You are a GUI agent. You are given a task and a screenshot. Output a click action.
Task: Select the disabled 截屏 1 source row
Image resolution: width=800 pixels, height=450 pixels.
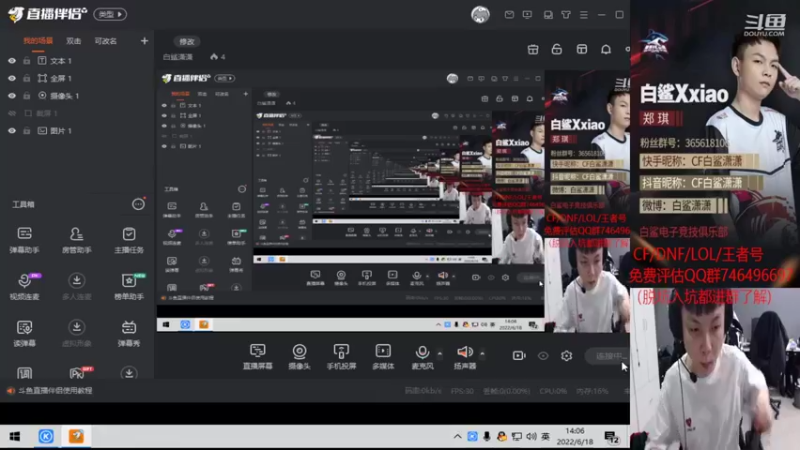77,113
